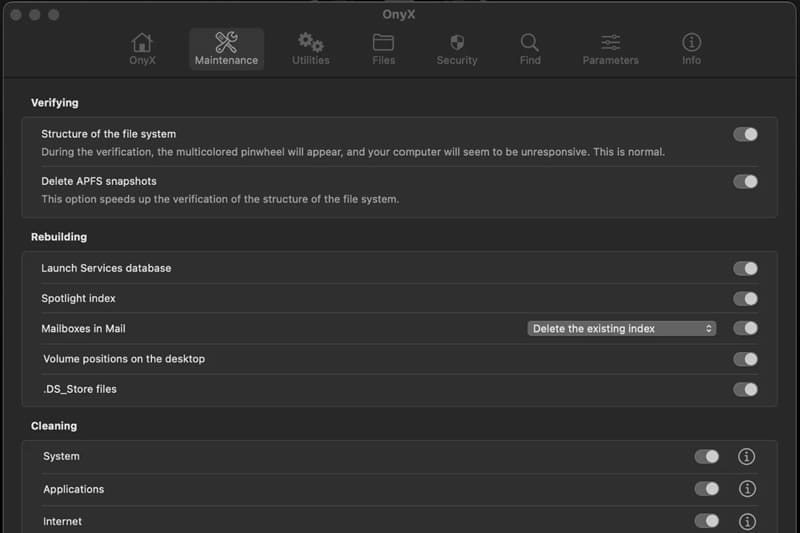Click the OnyX window title

[398, 14]
